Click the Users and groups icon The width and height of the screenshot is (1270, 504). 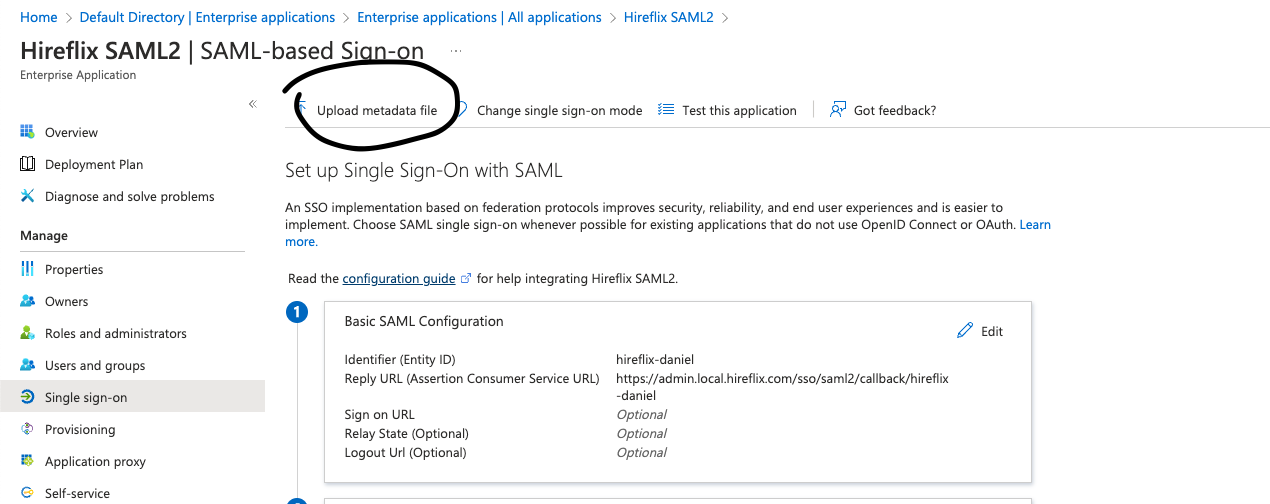click(27, 365)
